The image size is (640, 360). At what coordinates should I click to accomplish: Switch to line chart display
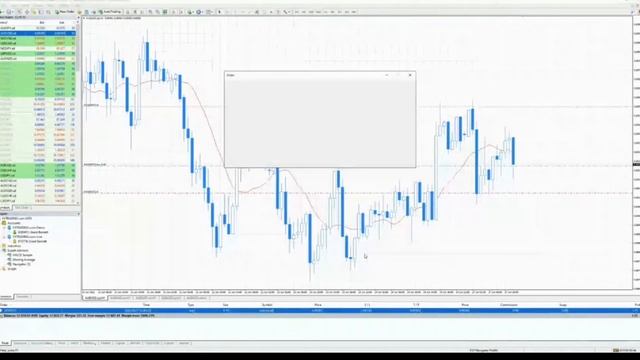(x=142, y=12)
